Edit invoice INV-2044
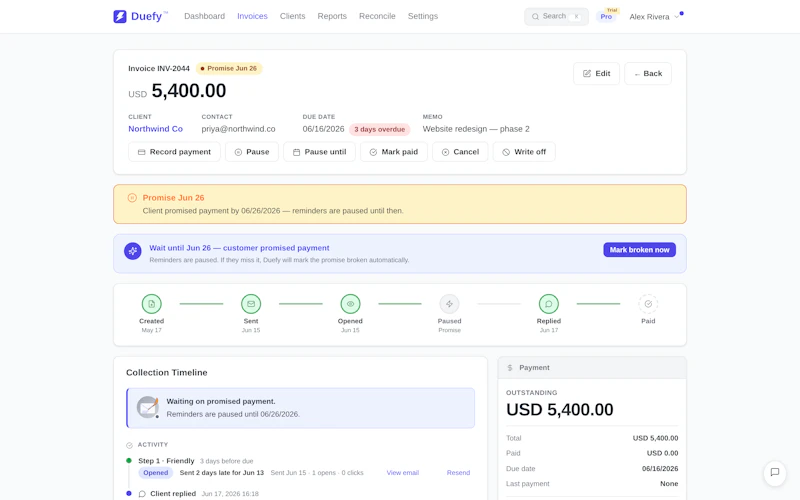800x500 pixels. (x=596, y=73)
